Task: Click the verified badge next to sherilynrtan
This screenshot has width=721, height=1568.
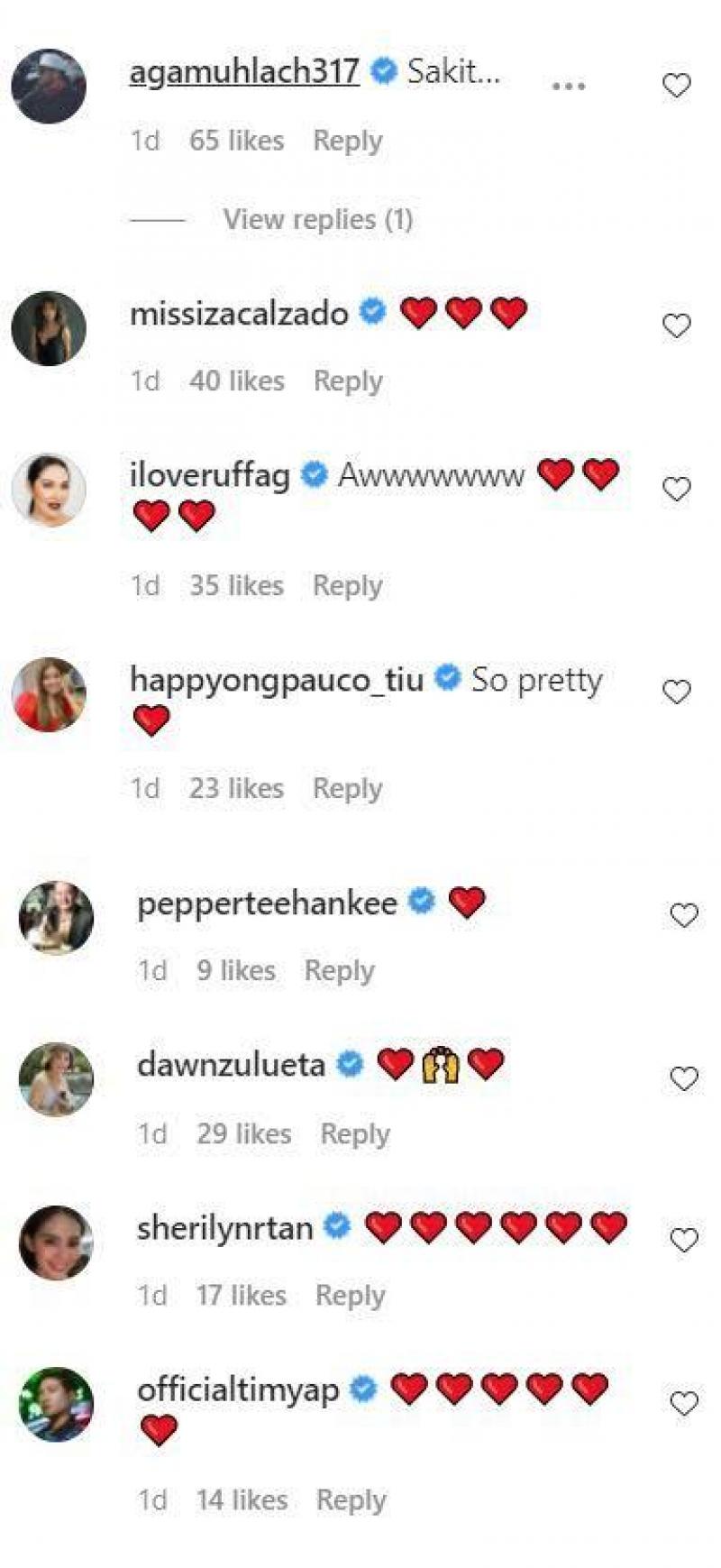Action: [x=337, y=1226]
